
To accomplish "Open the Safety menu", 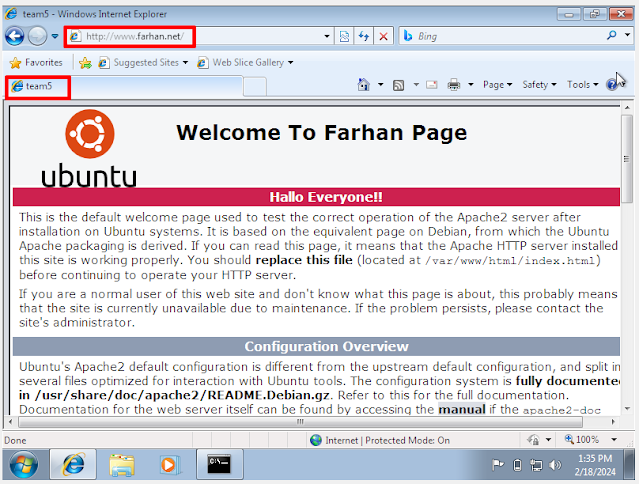I will [x=539, y=85].
